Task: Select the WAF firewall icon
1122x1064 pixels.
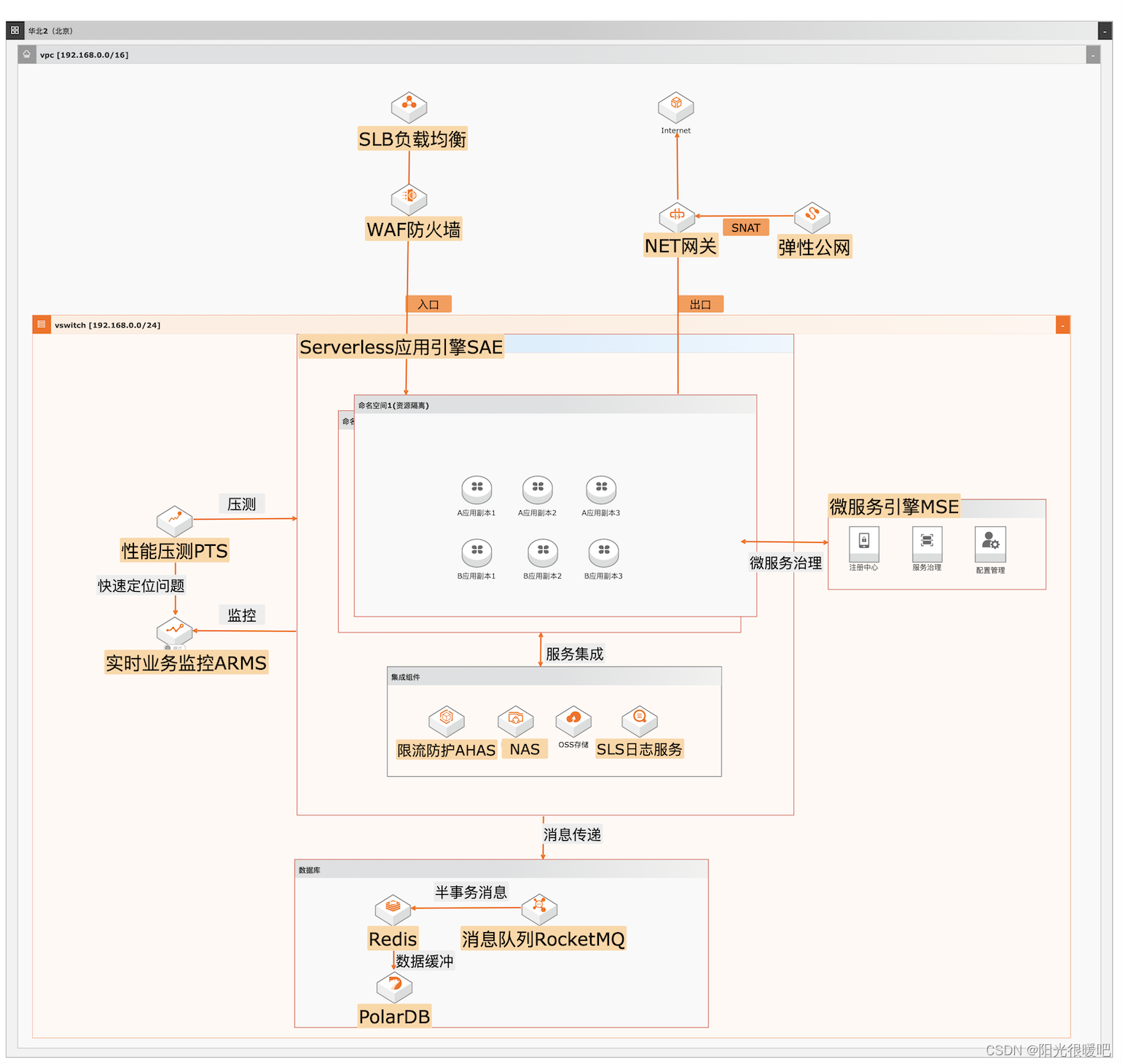Action: pos(409,198)
